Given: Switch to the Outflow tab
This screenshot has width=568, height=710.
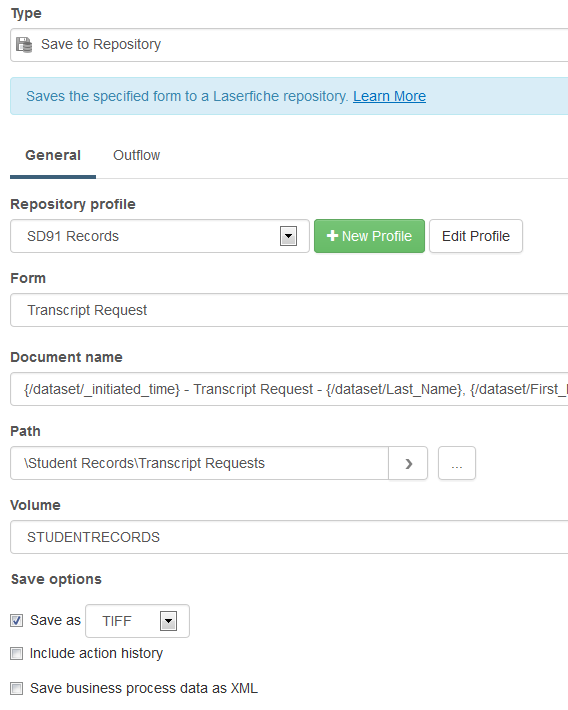Looking at the screenshot, I should coord(136,155).
